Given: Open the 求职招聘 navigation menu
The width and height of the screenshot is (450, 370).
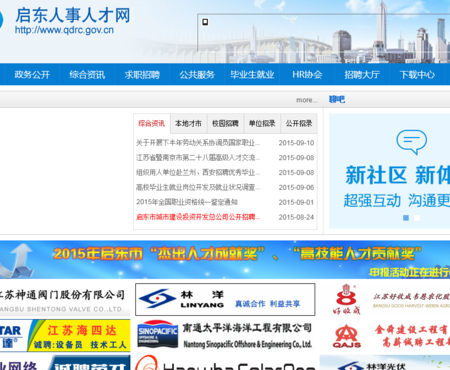Looking at the screenshot, I should coord(142,74).
